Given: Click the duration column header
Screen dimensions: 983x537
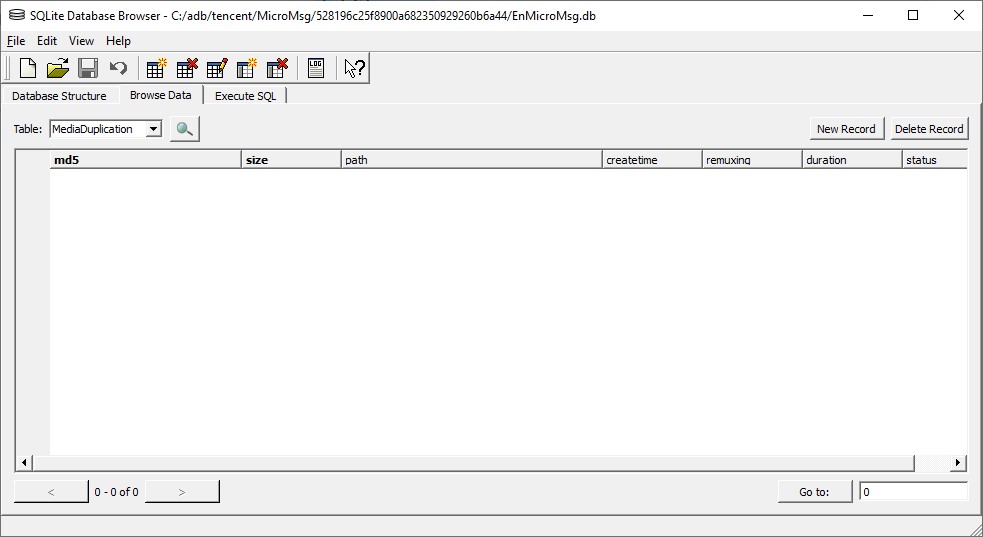Looking at the screenshot, I should 852,160.
